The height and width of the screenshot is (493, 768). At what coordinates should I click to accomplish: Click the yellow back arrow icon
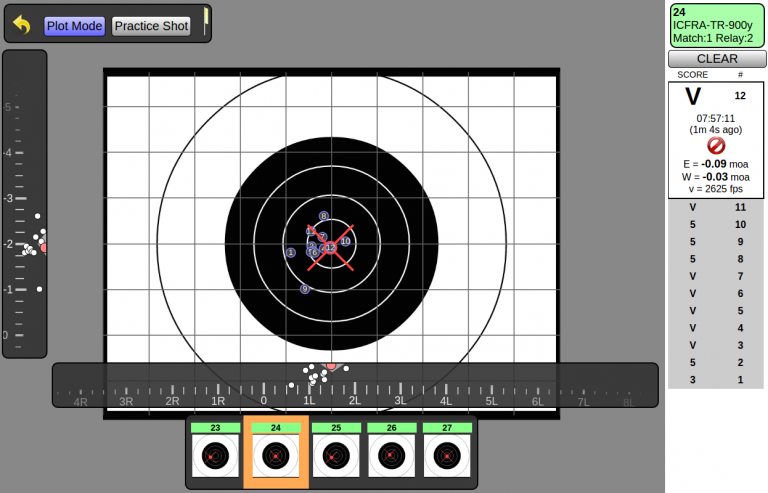[x=22, y=25]
